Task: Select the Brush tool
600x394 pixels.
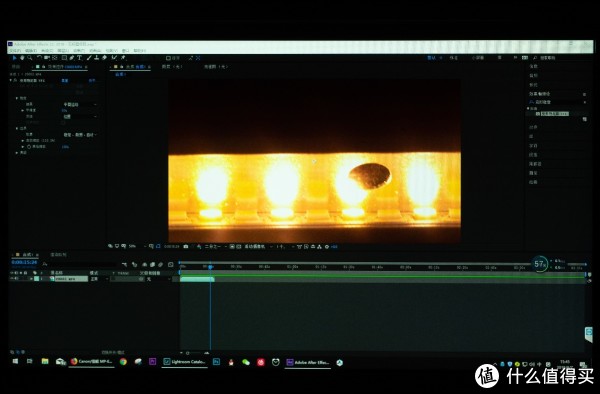Action: point(89,58)
